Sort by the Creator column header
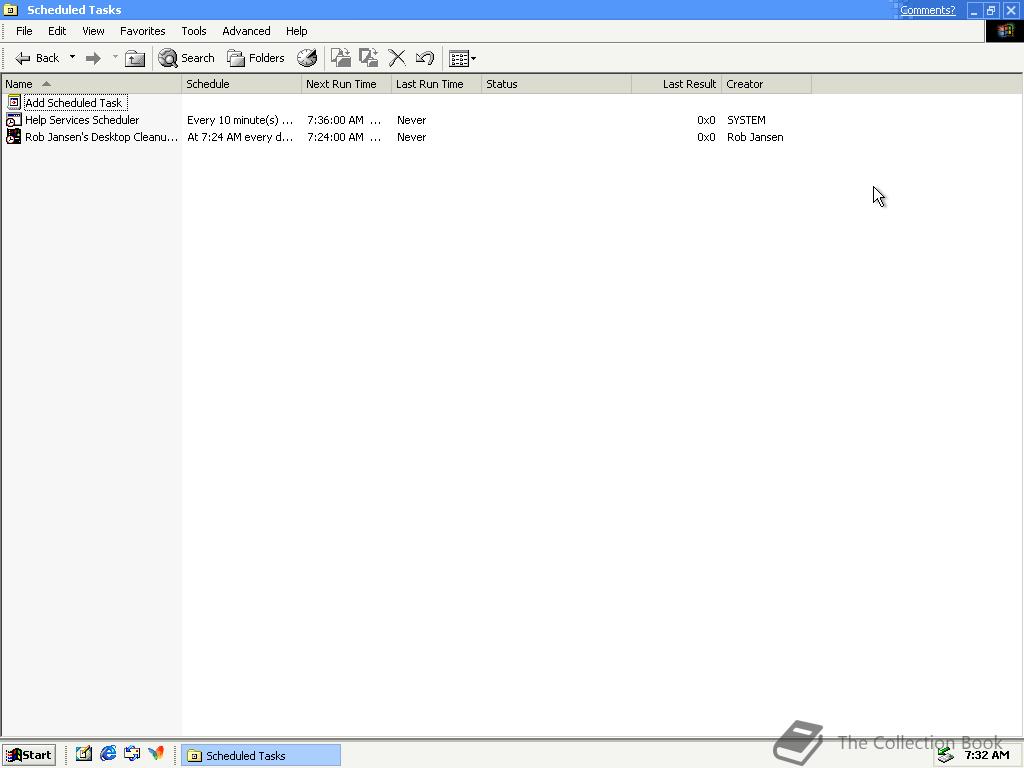 pos(767,84)
